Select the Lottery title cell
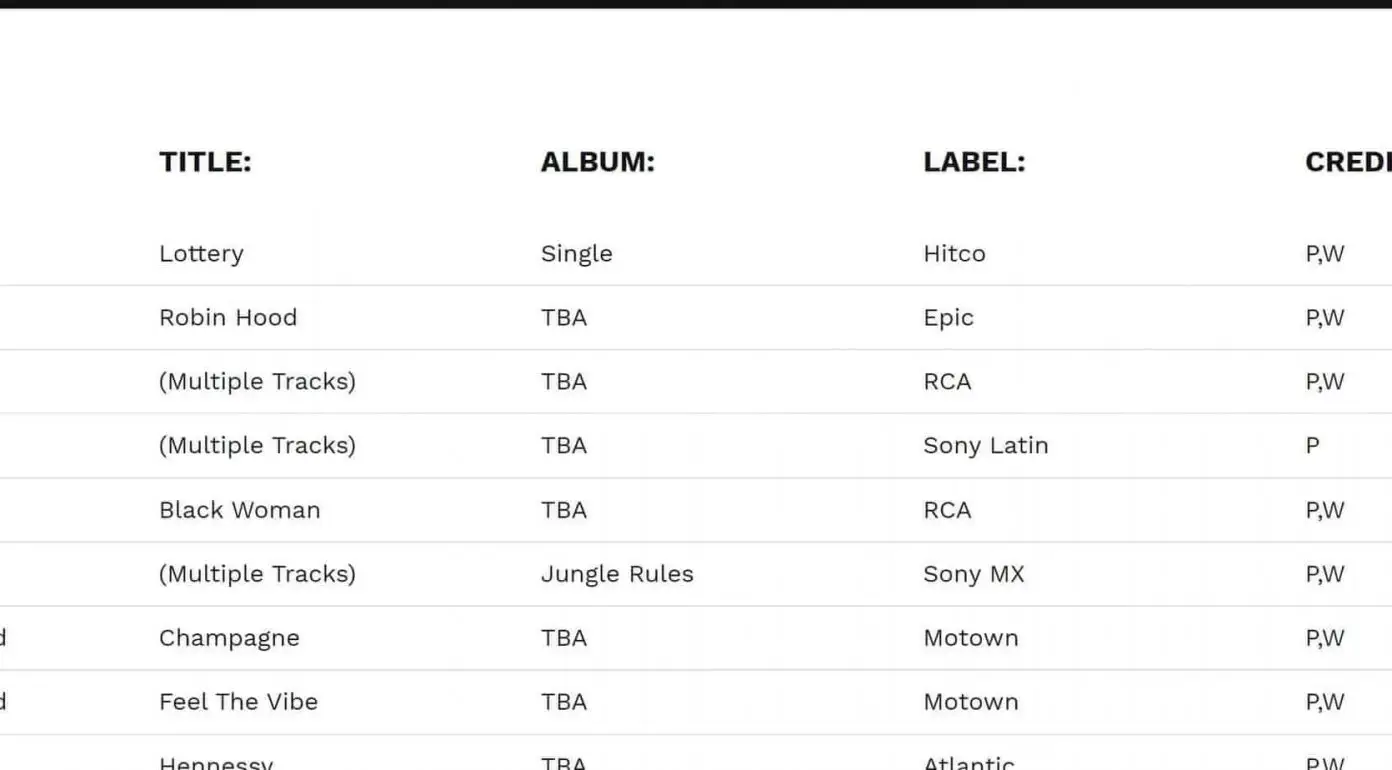1392x770 pixels. click(201, 254)
